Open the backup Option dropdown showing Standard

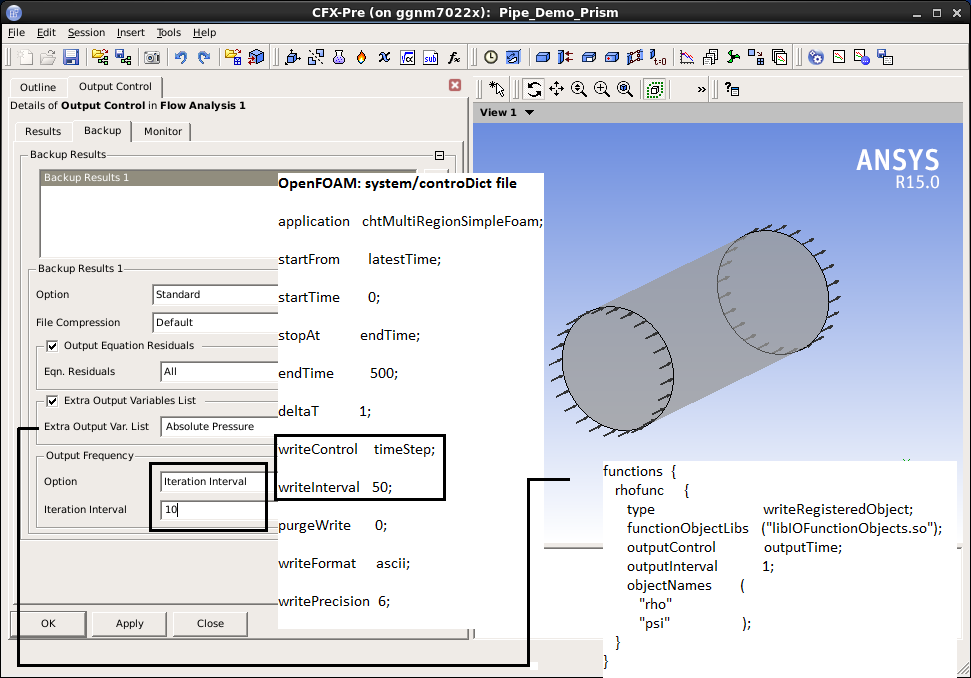215,295
